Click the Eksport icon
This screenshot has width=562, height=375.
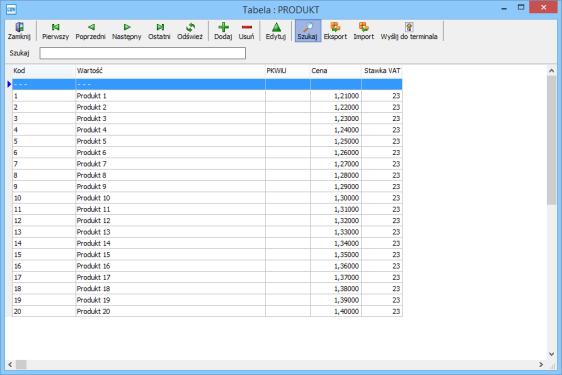[x=335, y=27]
